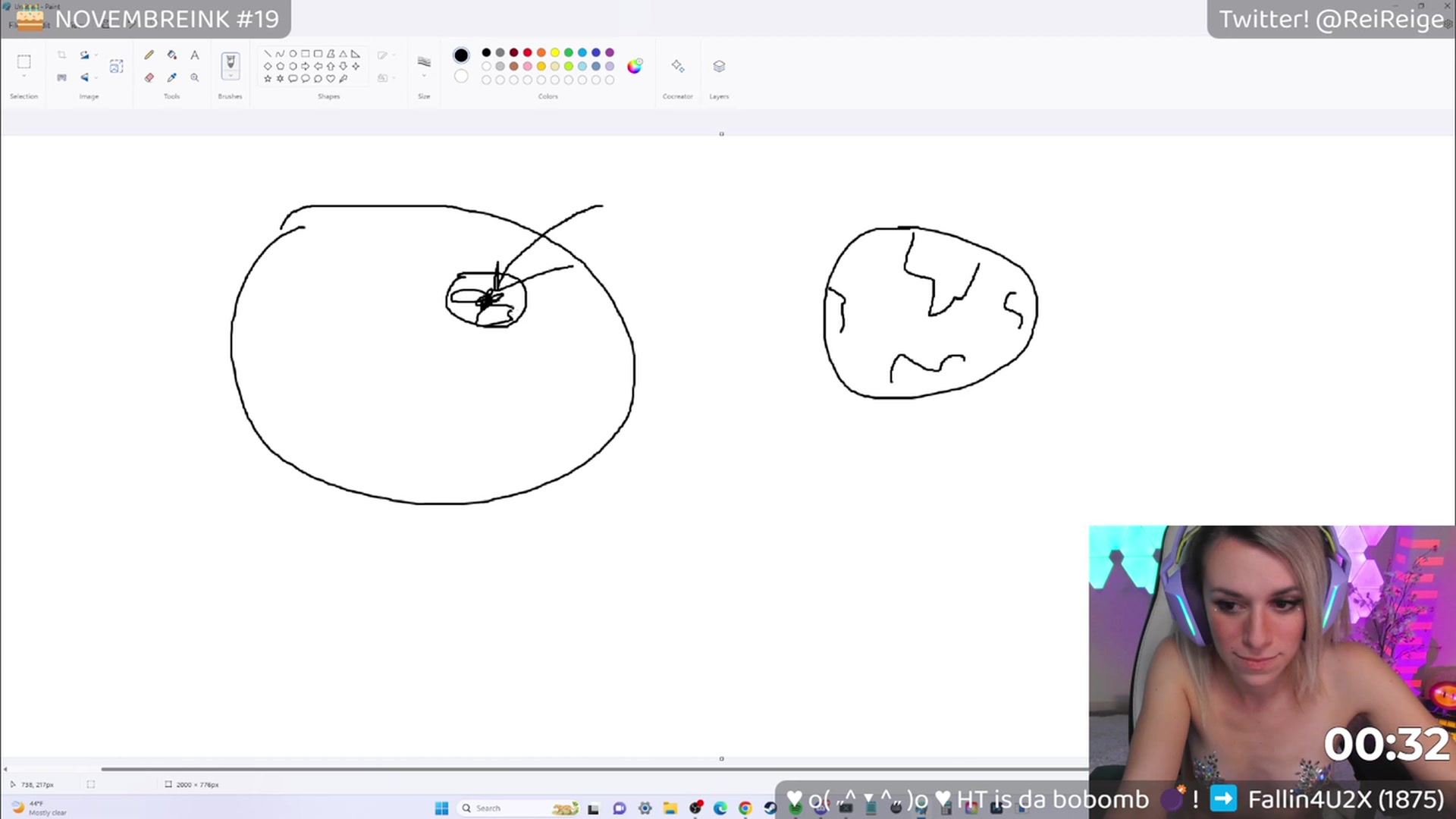The width and height of the screenshot is (1456, 819).
Task: Open Google Chrome from the taskbar
Action: pyautogui.click(x=745, y=808)
